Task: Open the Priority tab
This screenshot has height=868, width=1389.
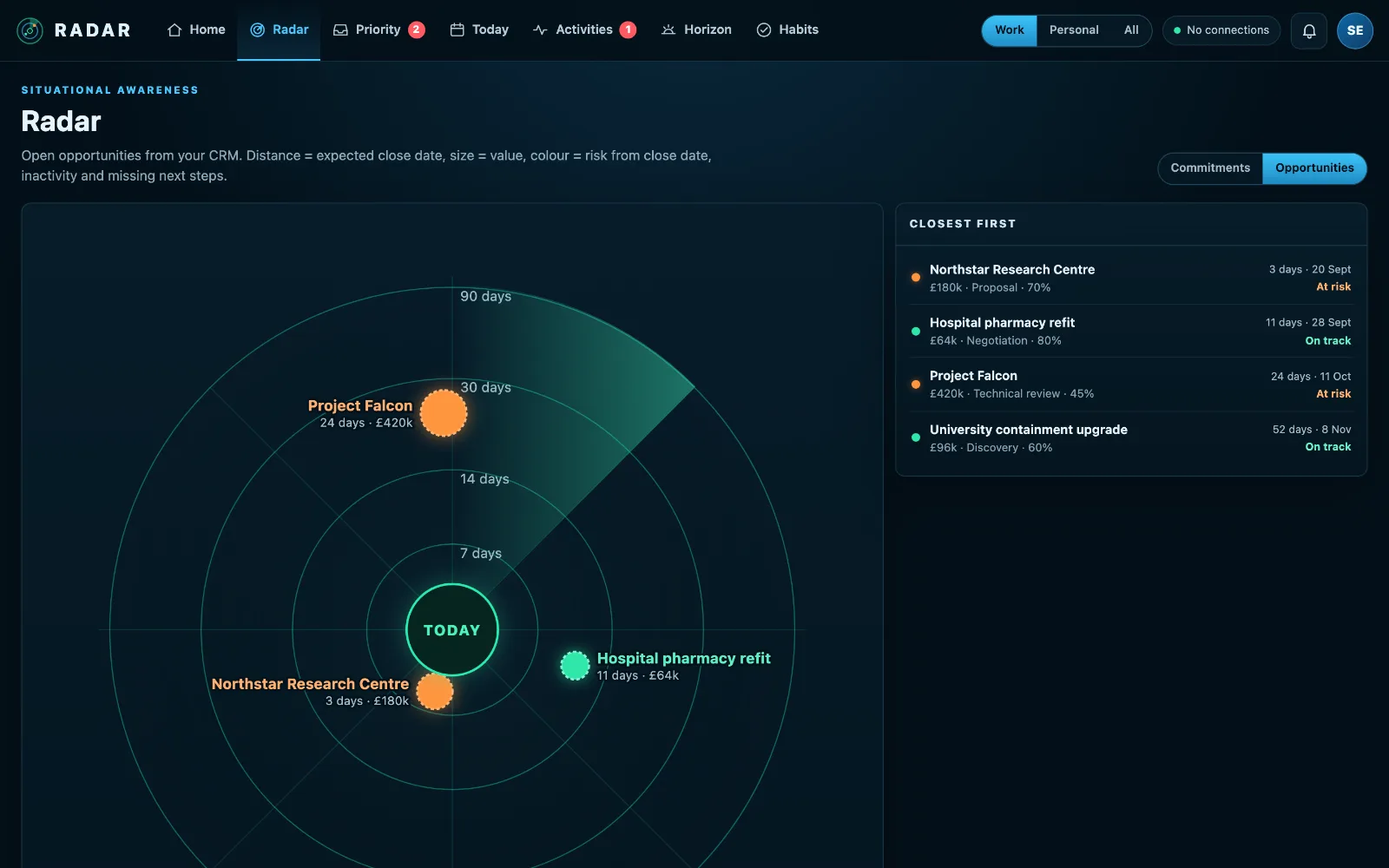Action: pyautogui.click(x=379, y=30)
